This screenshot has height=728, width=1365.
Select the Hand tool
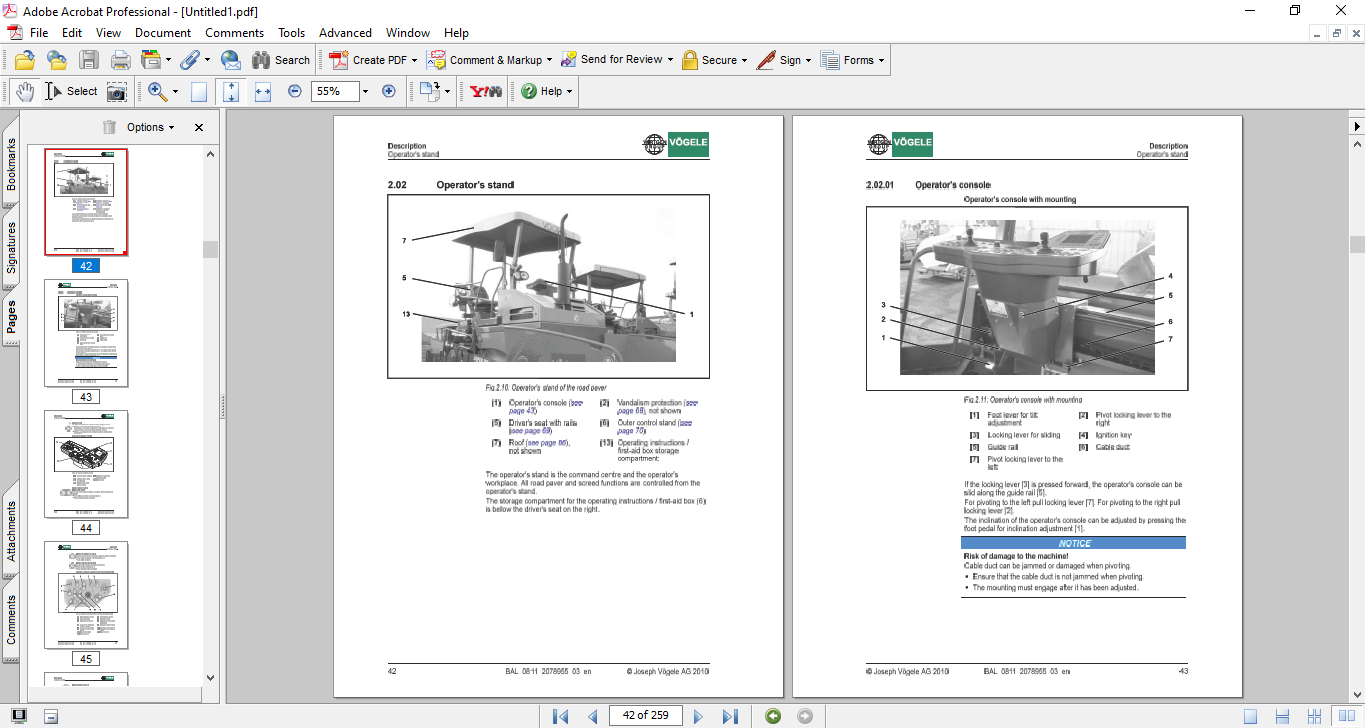point(24,91)
